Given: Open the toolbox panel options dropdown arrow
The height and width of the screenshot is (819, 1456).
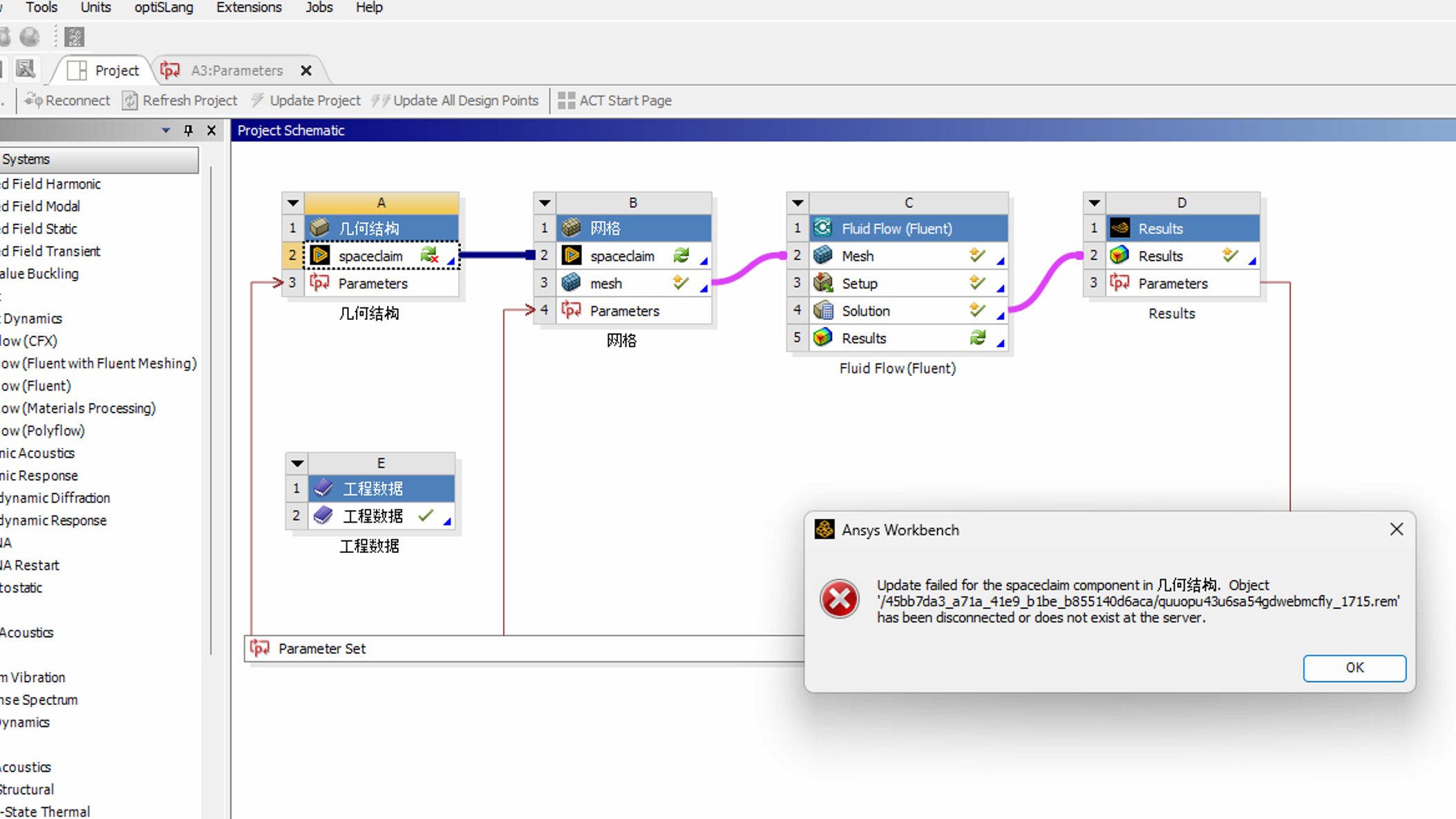Looking at the screenshot, I should [166, 130].
